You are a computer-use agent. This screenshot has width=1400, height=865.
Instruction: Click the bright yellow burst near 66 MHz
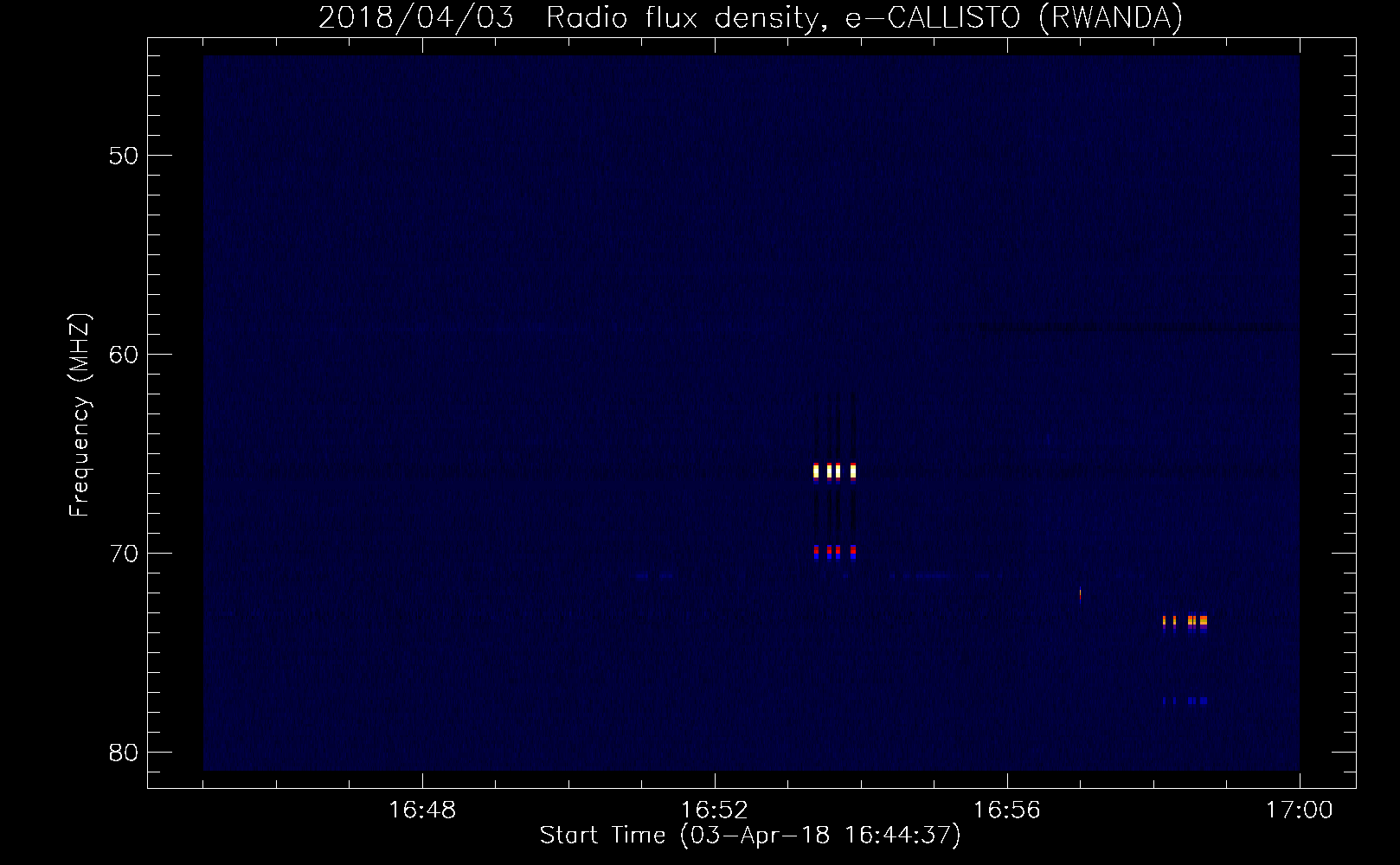[x=835, y=471]
